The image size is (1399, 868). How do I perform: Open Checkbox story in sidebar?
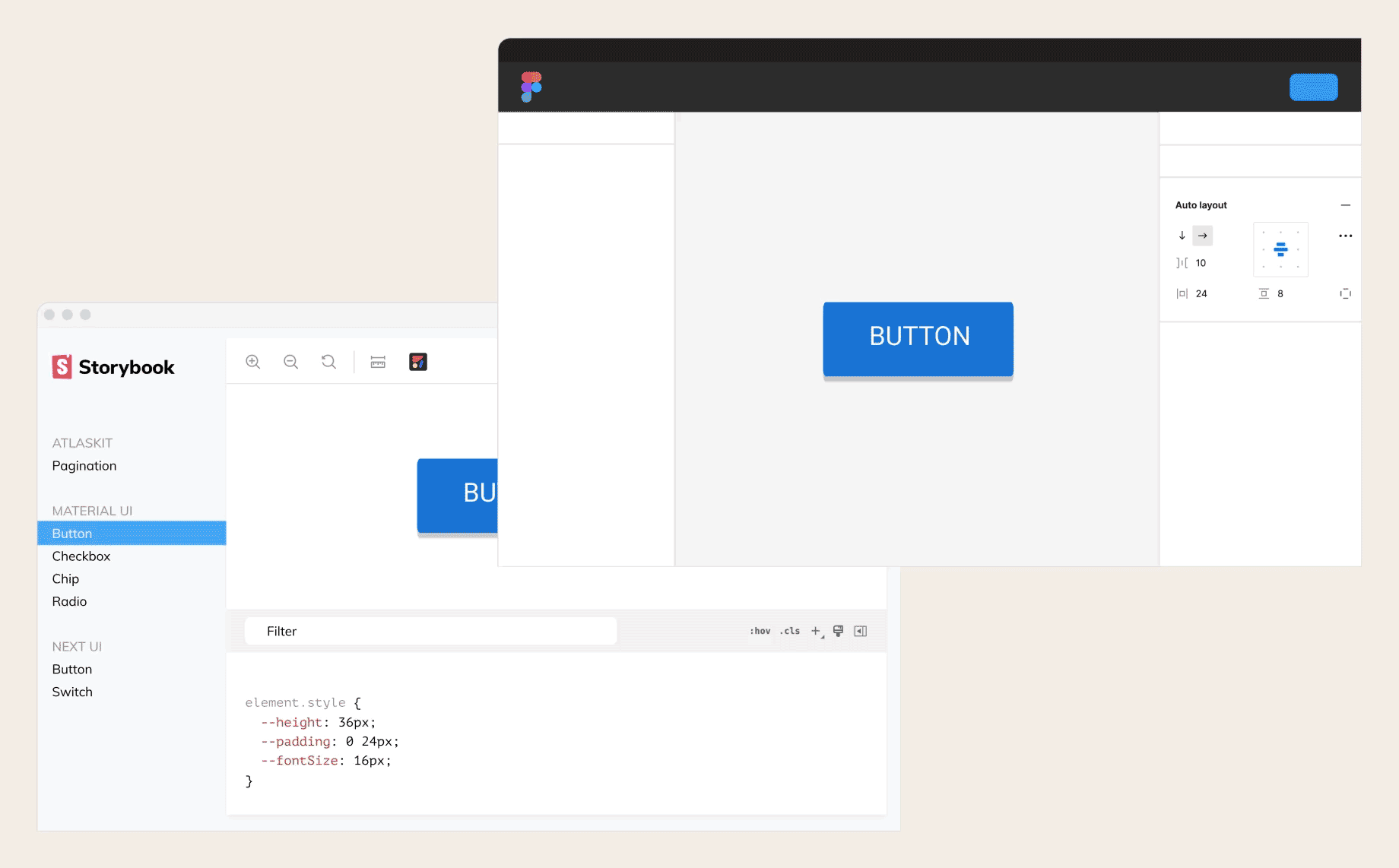point(81,556)
